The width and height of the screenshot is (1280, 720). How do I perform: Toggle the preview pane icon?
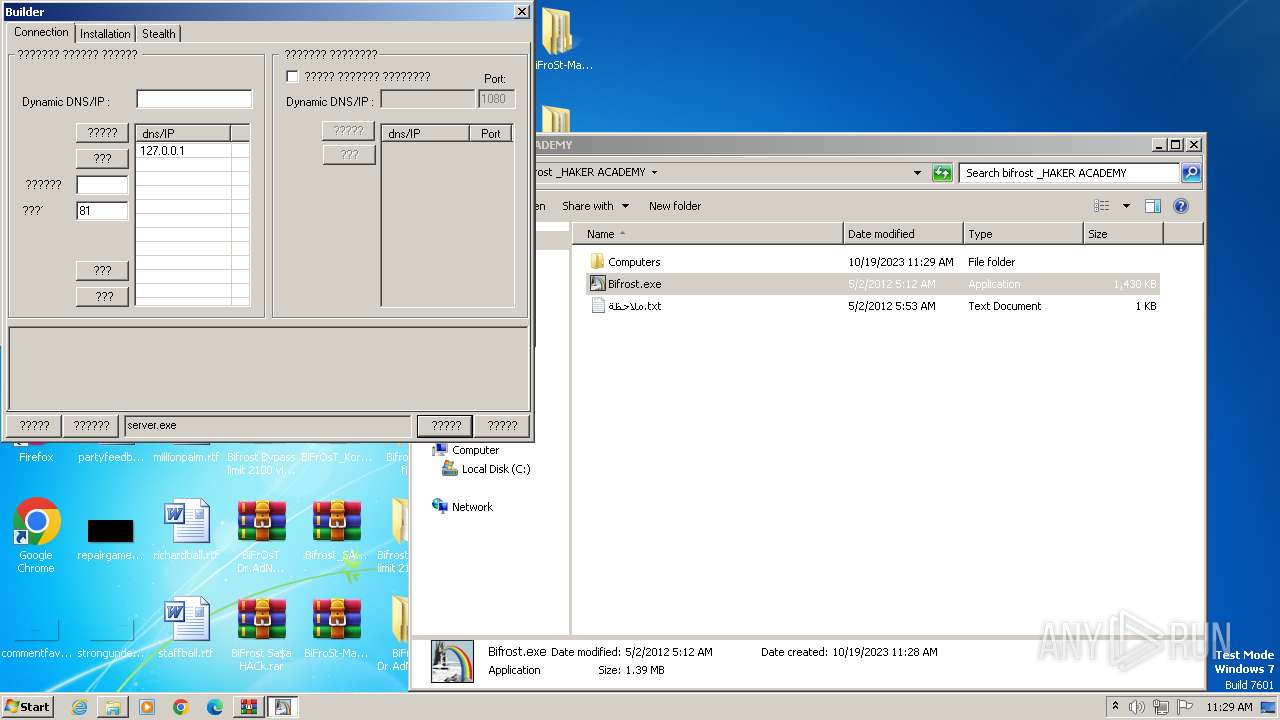(x=1152, y=206)
